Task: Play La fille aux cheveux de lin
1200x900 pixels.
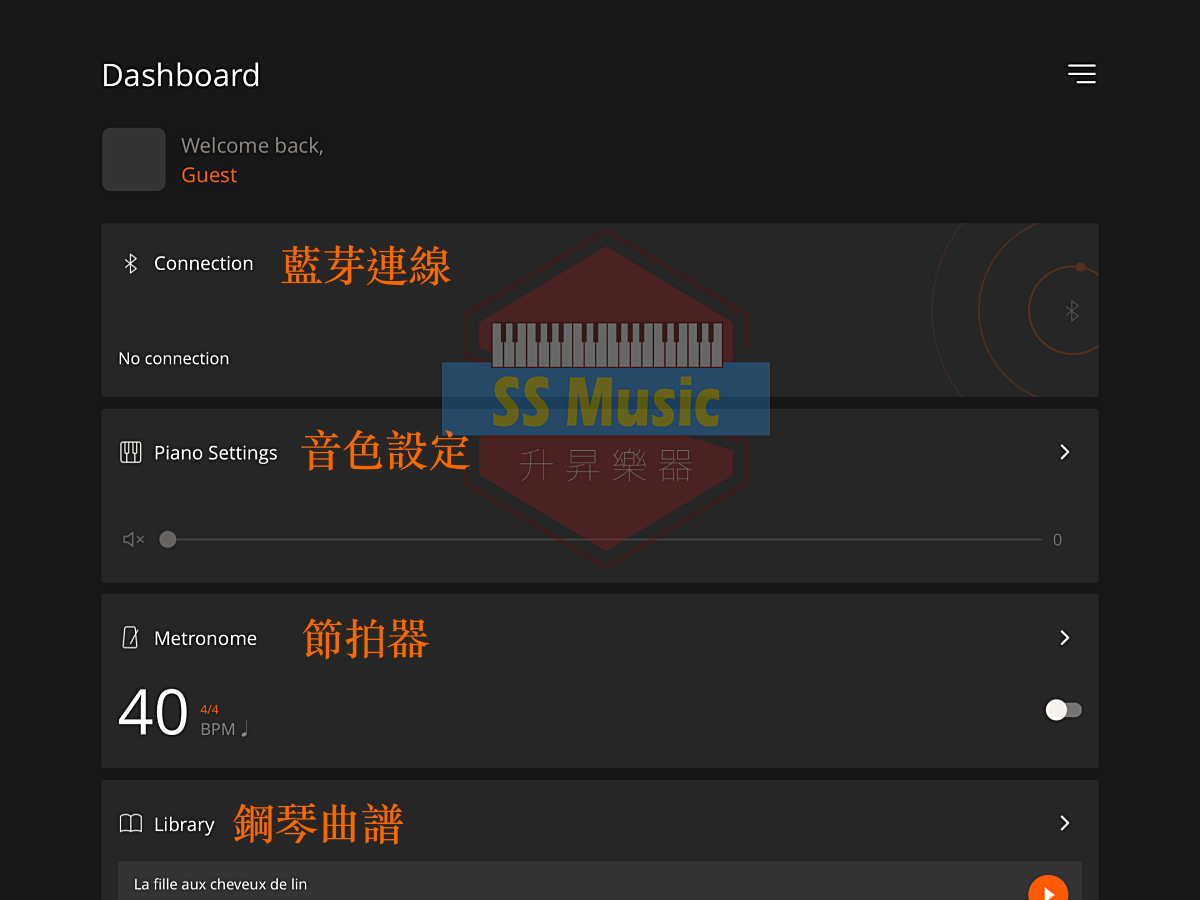Action: (1048, 889)
